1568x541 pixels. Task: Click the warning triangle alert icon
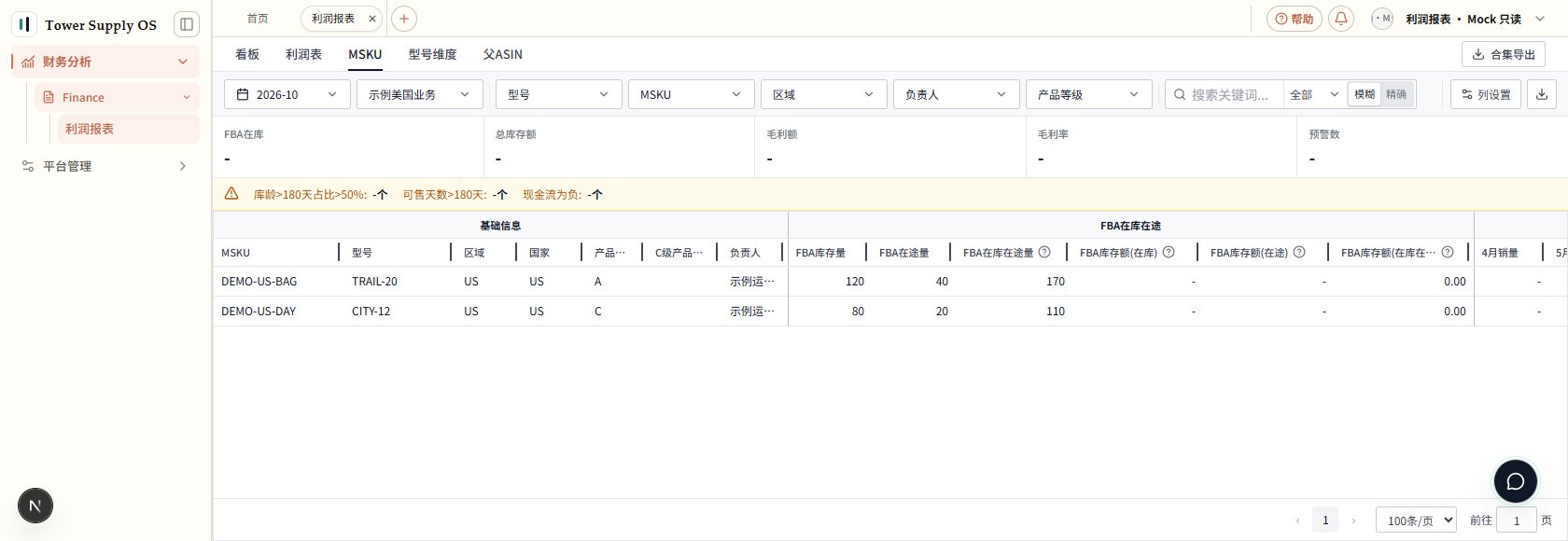pyautogui.click(x=231, y=194)
